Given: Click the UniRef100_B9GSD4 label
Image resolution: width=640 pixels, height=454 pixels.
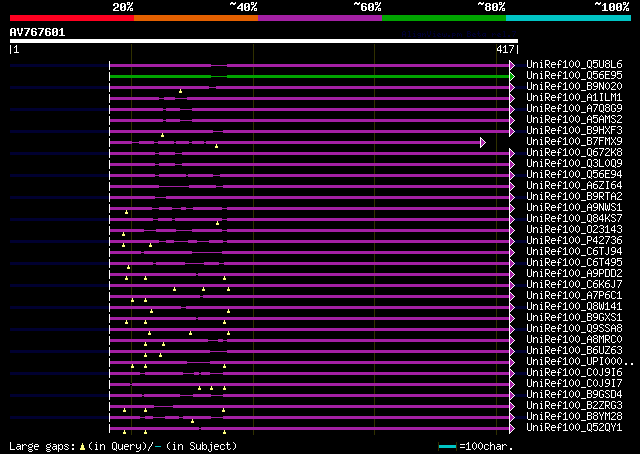Looking at the screenshot, I should pyautogui.click(x=574, y=395).
